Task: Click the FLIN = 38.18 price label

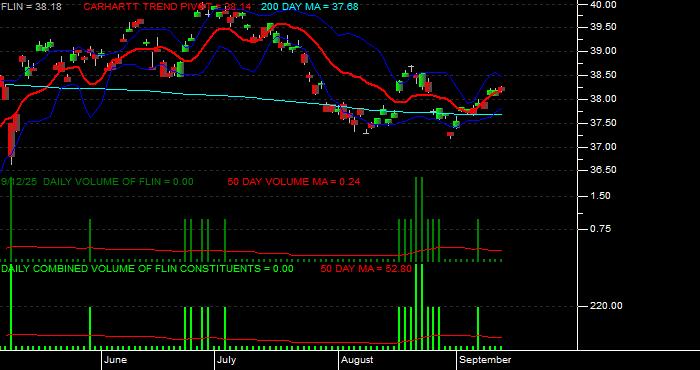Action: coord(31,7)
